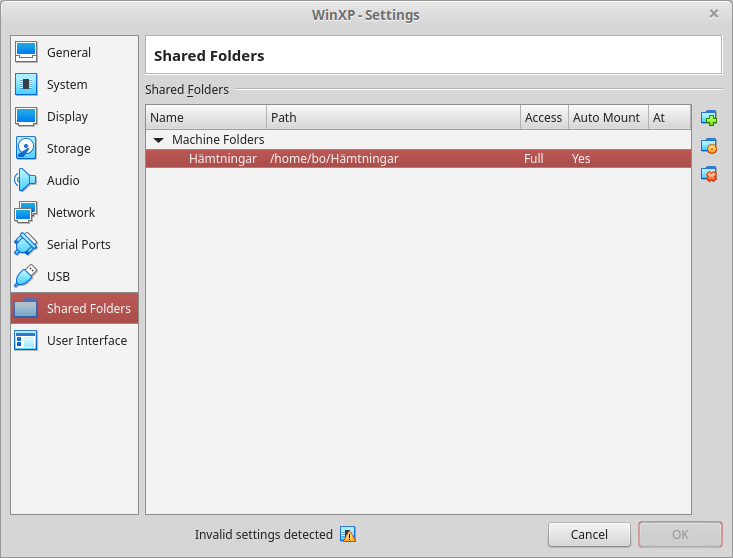The image size is (733, 558).
Task: Click the At column header
Action: click(669, 117)
